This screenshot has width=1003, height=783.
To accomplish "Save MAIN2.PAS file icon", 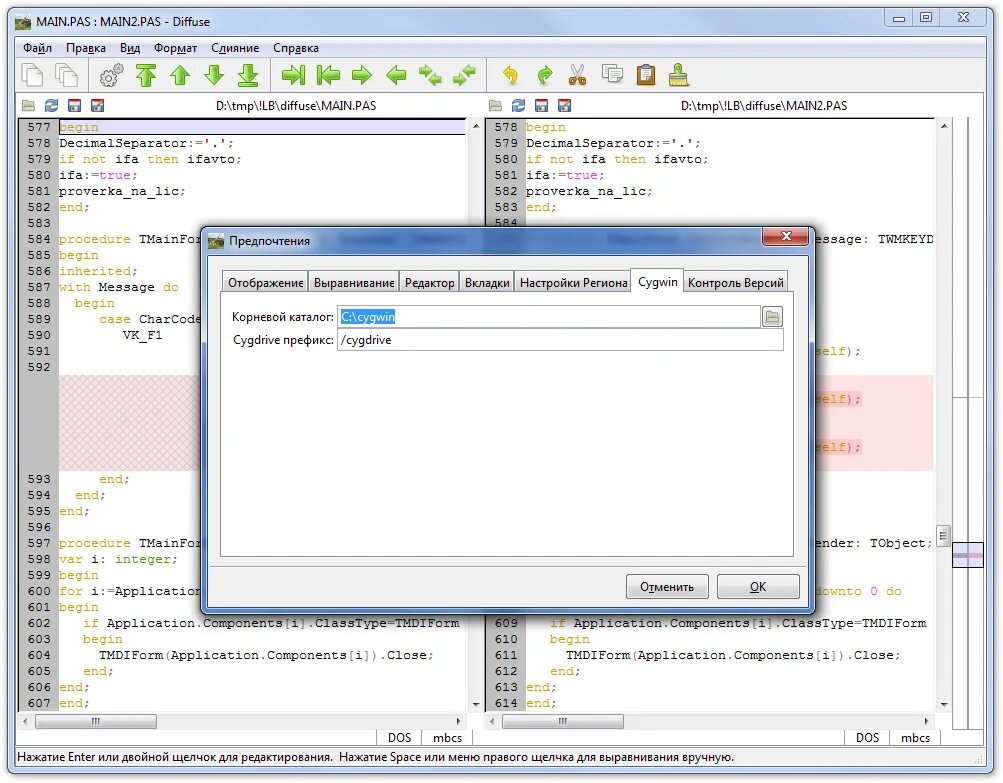I will tap(541, 106).
